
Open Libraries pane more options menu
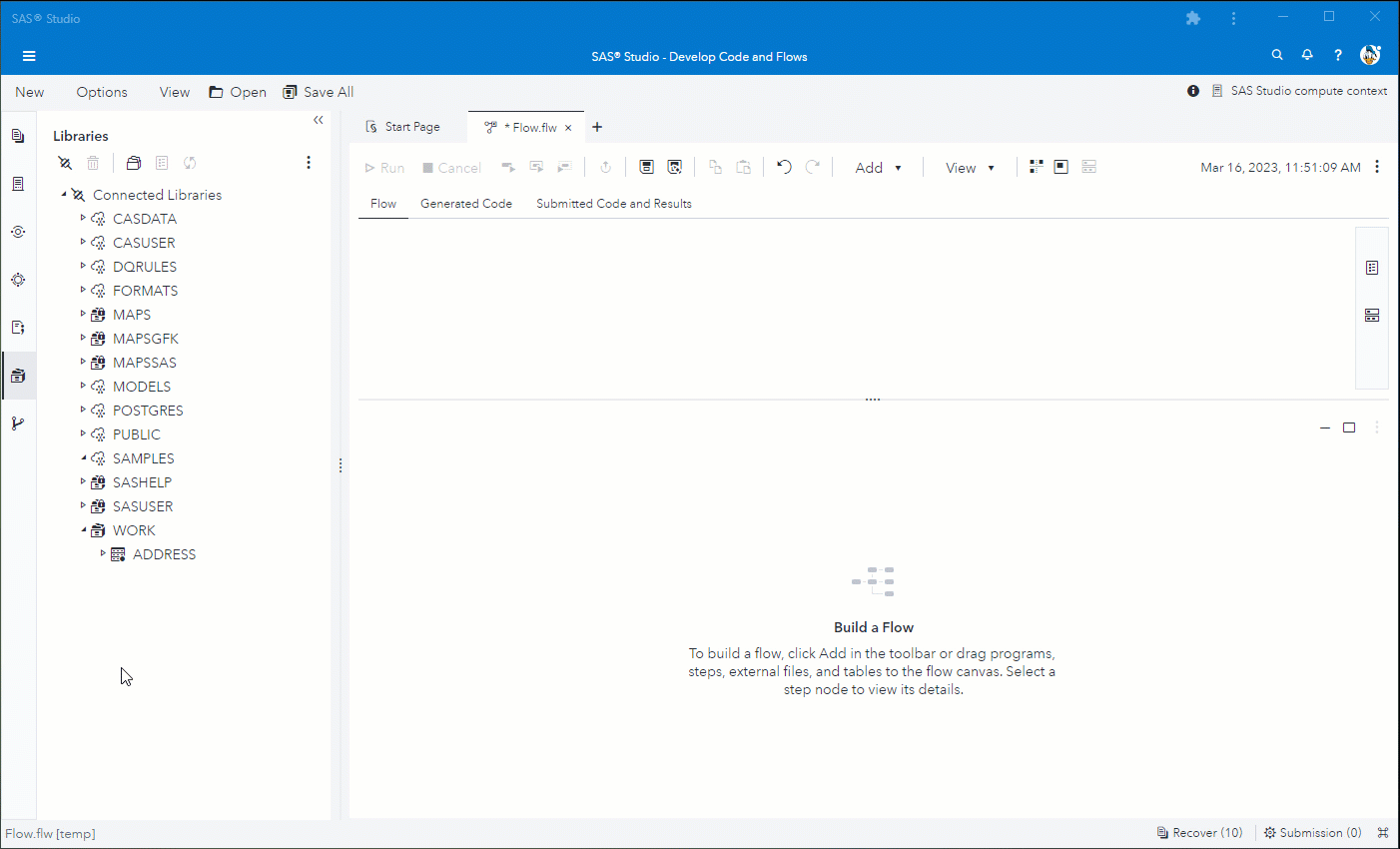(x=309, y=163)
